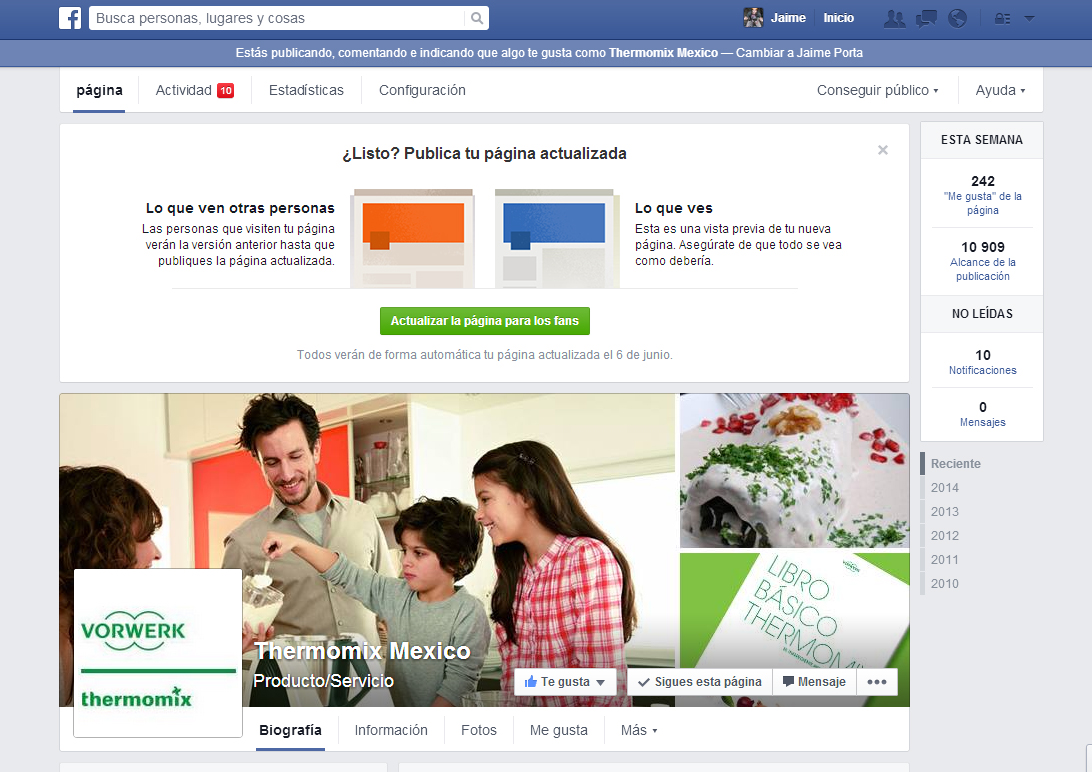Click the Facebook logo icon

69,18
